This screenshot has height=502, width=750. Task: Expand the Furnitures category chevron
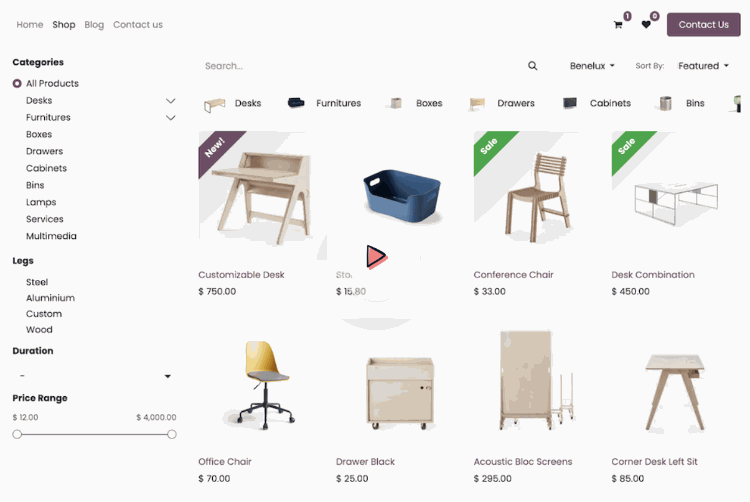(170, 118)
